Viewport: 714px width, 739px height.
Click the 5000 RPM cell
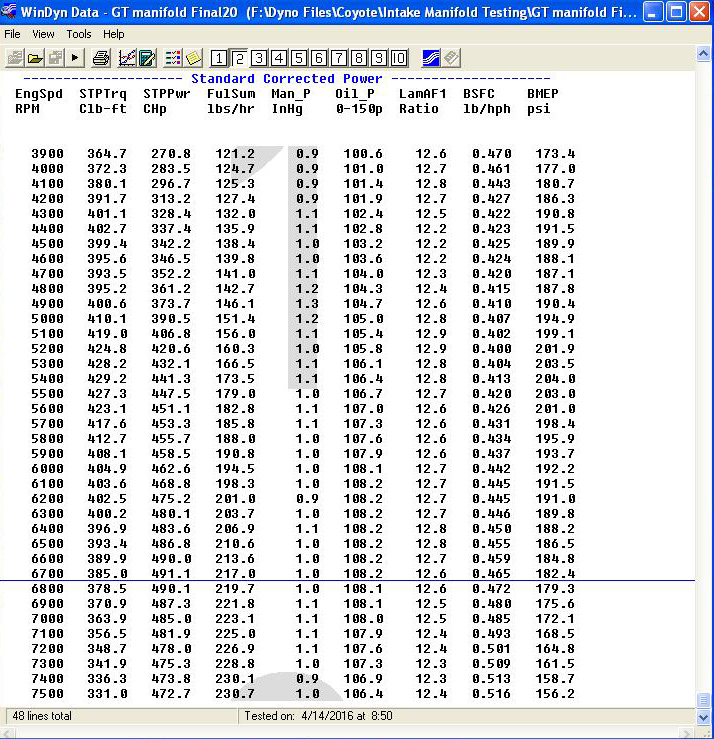click(47, 319)
